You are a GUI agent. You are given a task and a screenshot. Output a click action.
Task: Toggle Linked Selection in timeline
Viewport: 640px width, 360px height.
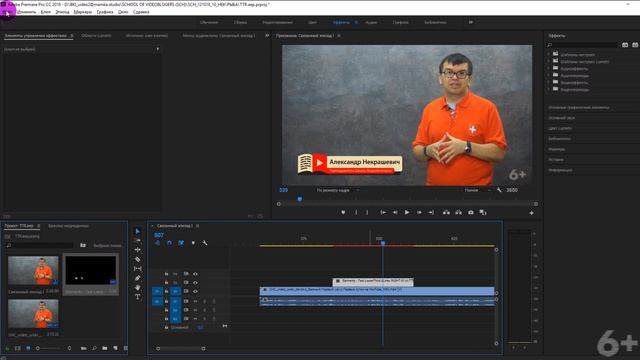pyautogui.click(x=181, y=243)
